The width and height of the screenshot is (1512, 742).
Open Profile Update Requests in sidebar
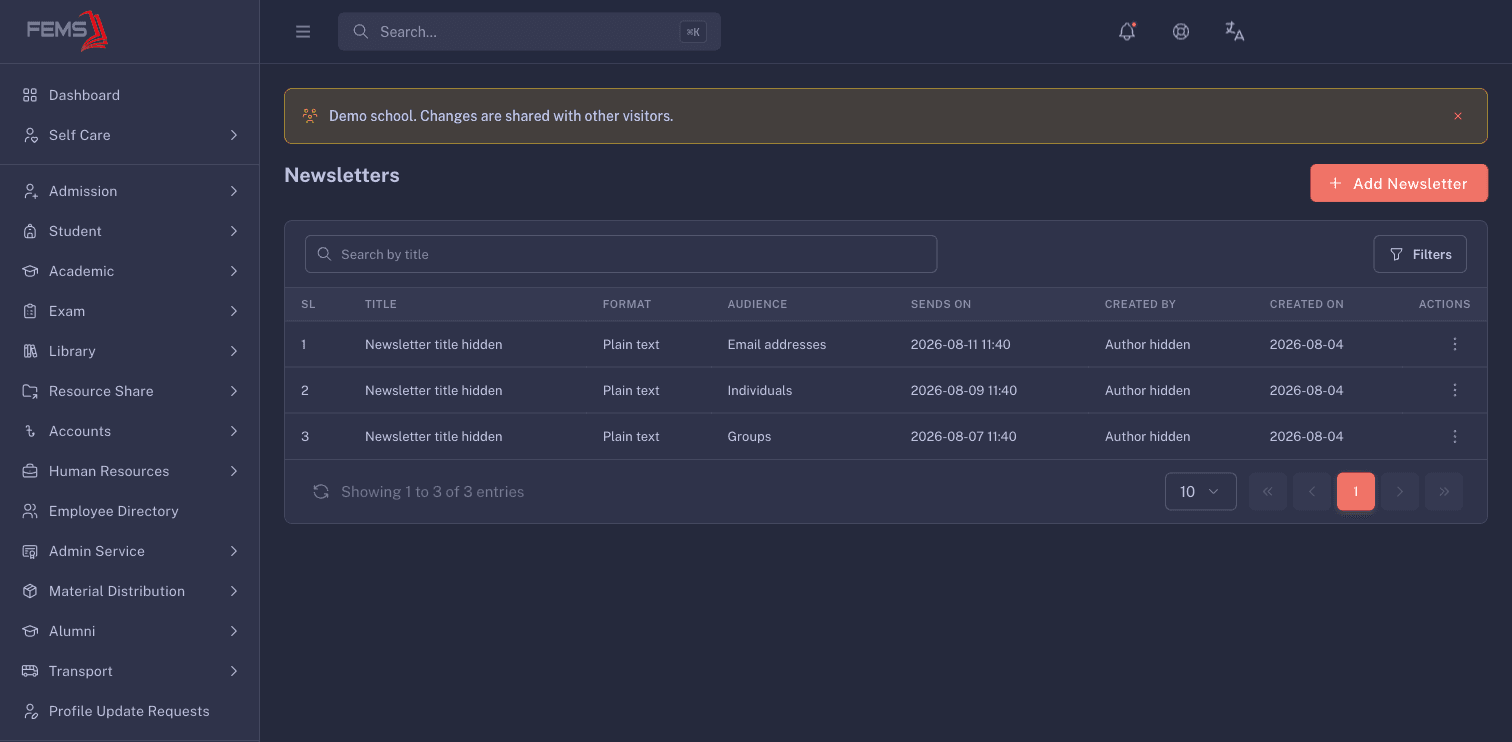tap(130, 711)
